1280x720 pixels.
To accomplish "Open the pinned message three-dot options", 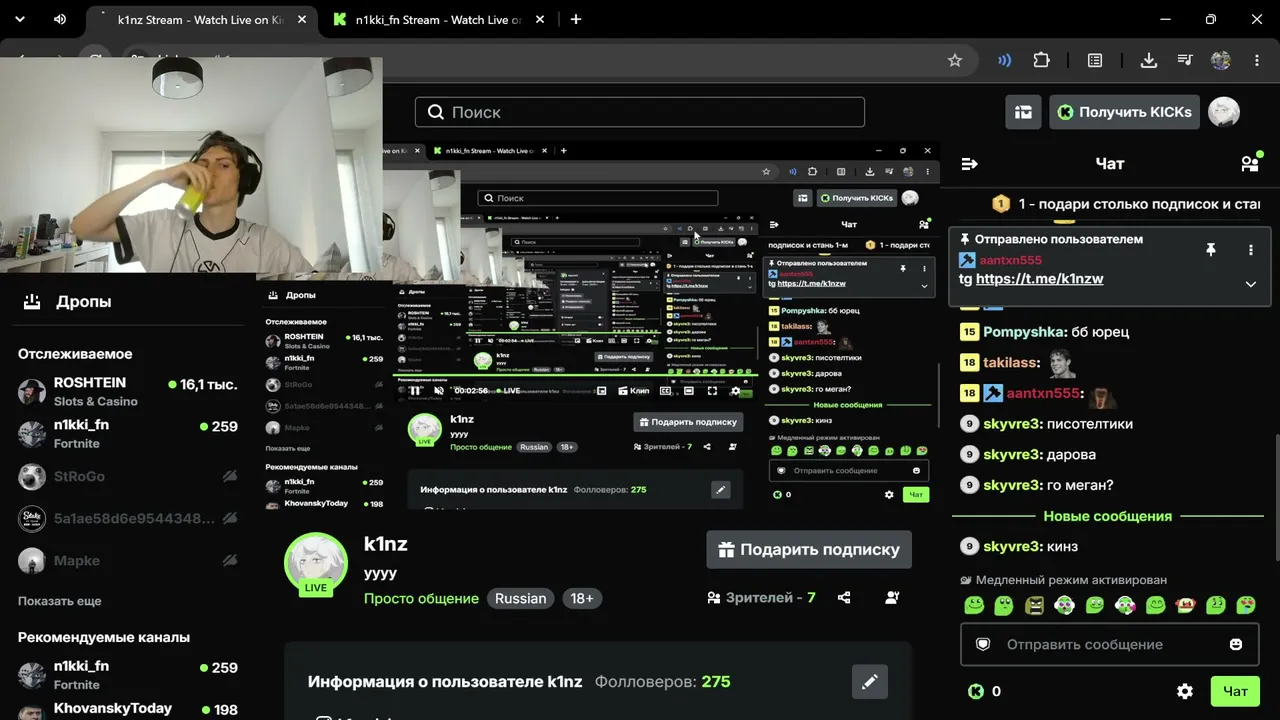I will click(1251, 250).
